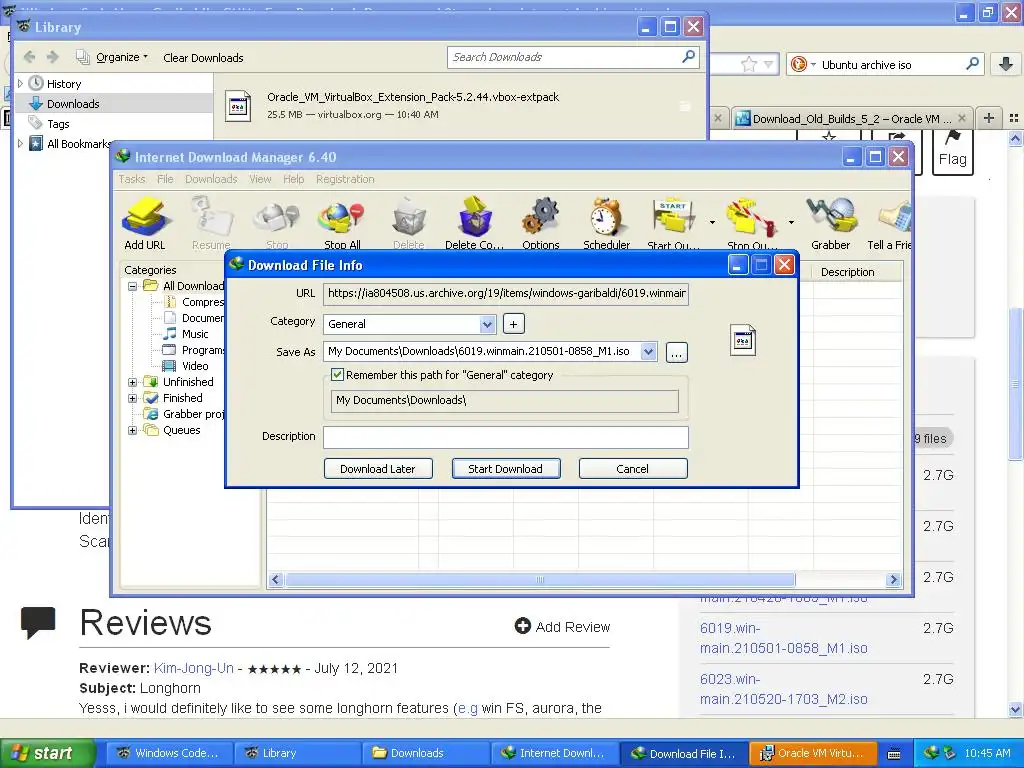Open the Registration menu in IDM

coord(345,179)
